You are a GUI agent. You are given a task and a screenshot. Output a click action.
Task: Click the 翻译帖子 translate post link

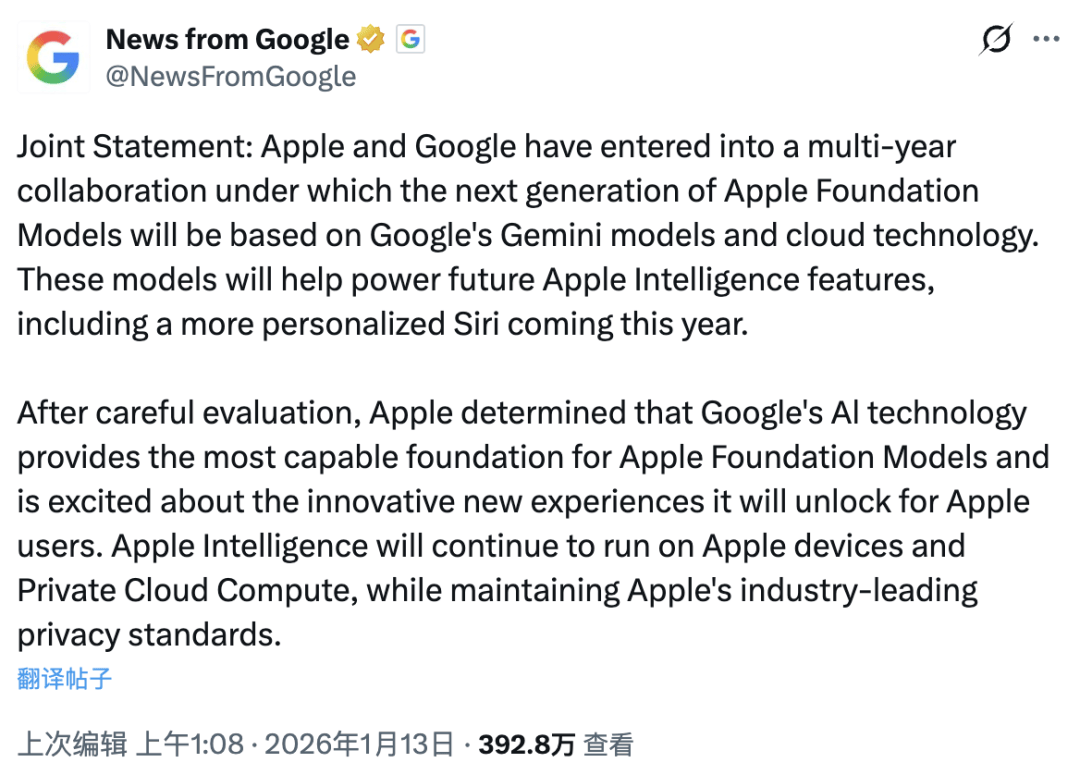[65, 679]
